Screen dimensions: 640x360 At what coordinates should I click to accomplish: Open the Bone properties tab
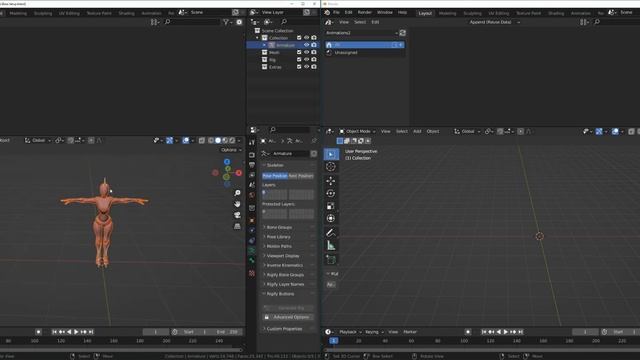pyautogui.click(x=252, y=260)
